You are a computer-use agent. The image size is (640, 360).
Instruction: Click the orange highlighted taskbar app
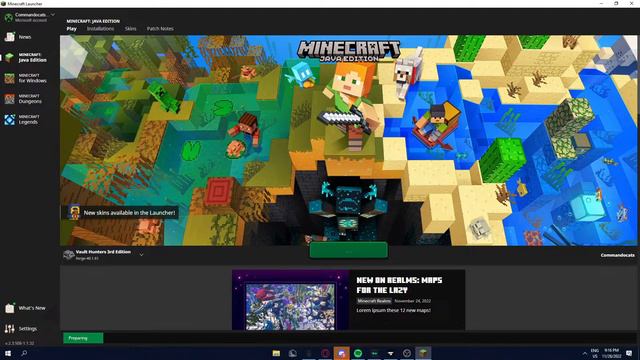(x=342, y=353)
